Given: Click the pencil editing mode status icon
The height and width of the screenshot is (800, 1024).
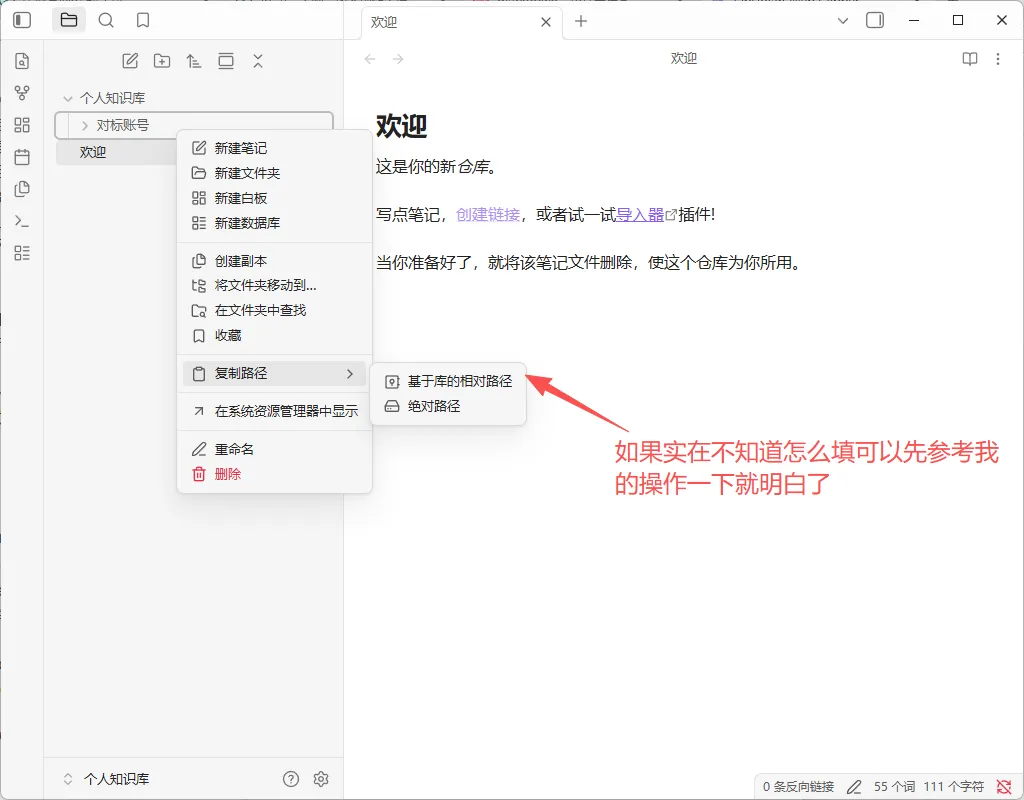Looking at the screenshot, I should click(854, 787).
